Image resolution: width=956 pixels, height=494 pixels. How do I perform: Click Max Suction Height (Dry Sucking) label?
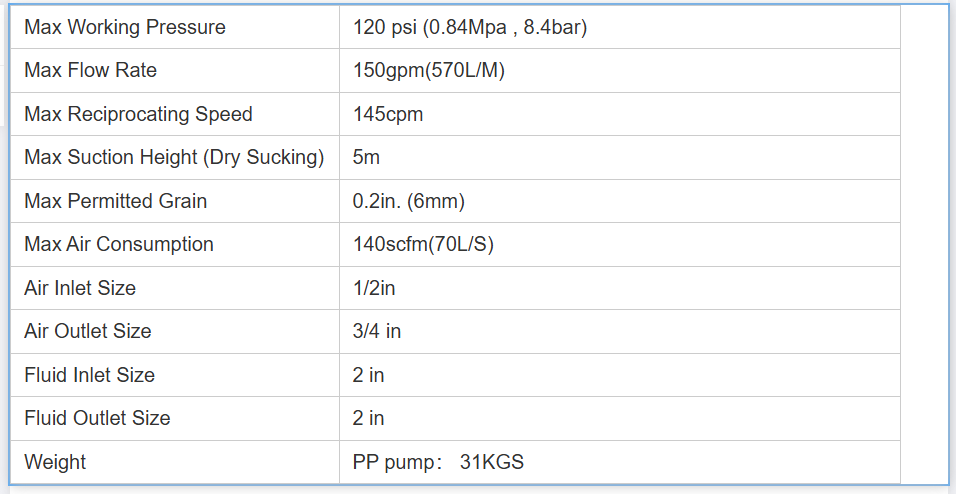[x=174, y=157]
